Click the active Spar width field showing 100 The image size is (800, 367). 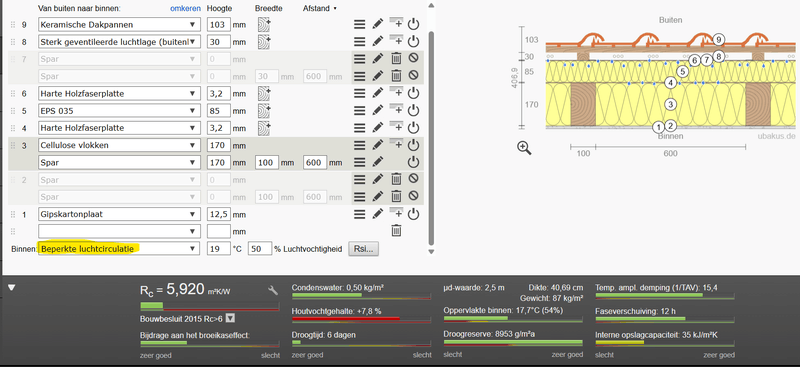266,163
